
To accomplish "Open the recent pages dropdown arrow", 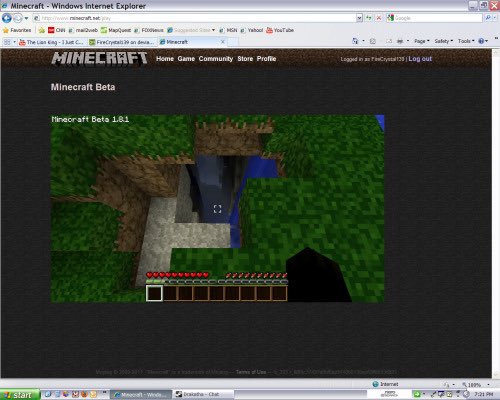I will coord(26,18).
